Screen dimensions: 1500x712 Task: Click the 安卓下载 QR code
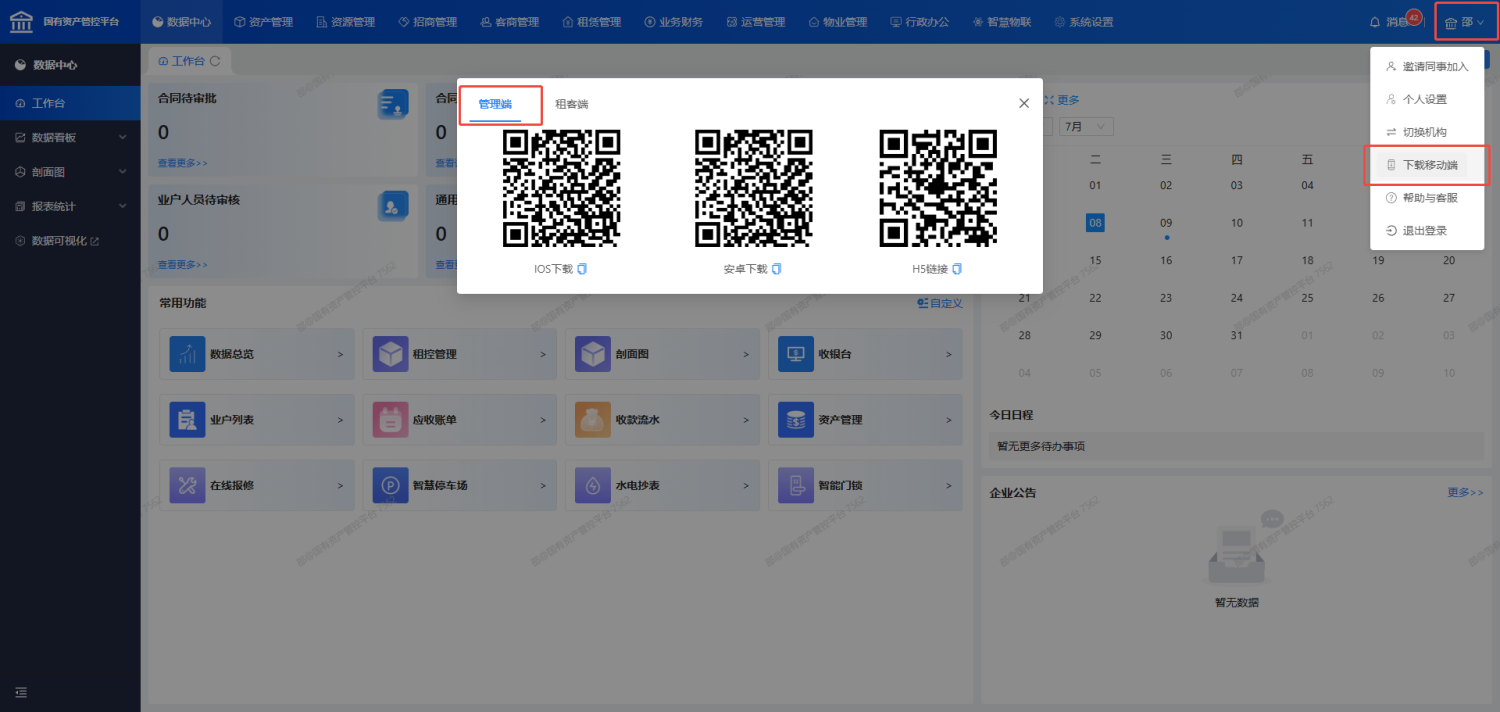click(754, 188)
